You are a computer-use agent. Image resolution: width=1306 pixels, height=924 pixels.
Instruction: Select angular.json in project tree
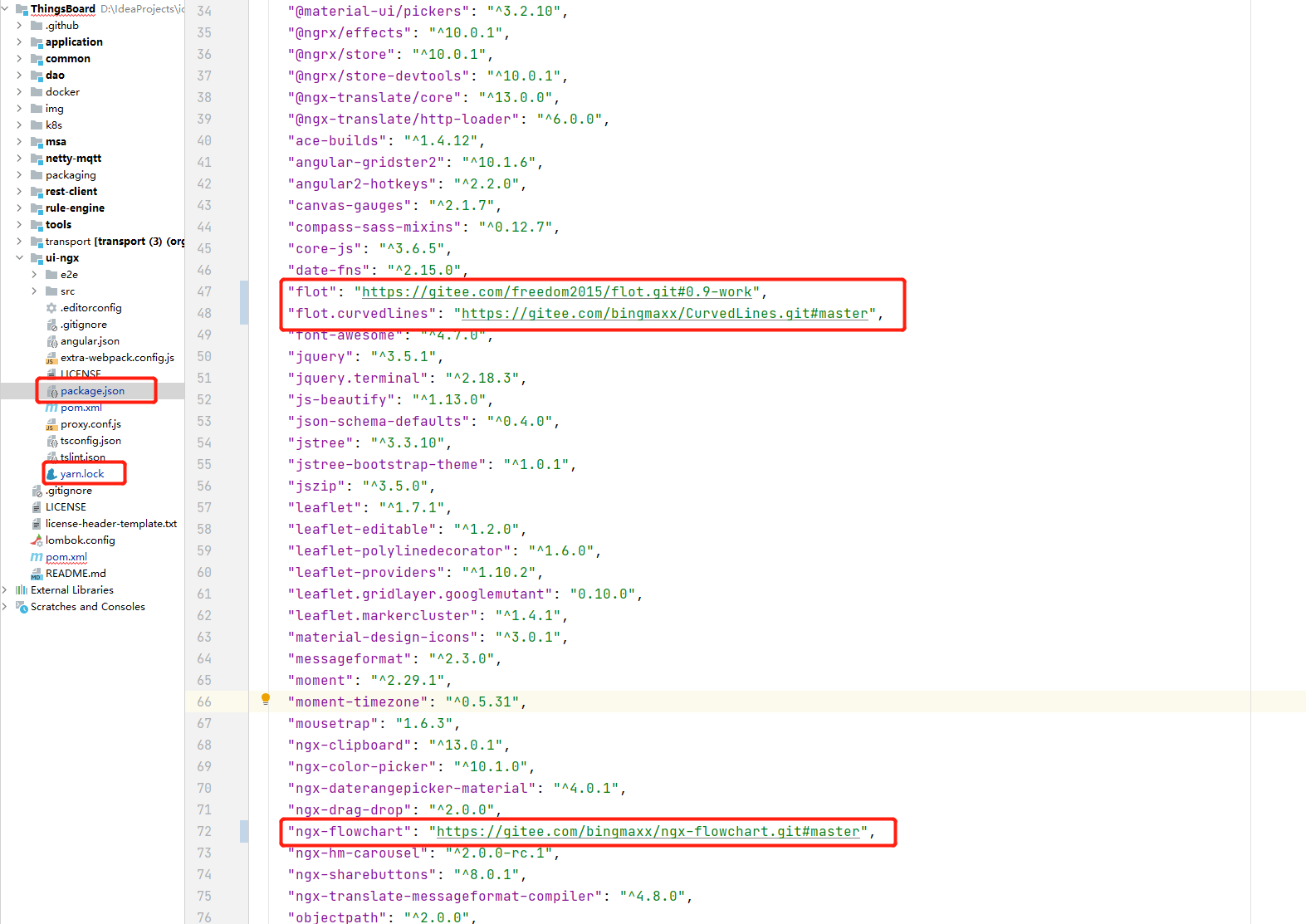click(x=90, y=341)
